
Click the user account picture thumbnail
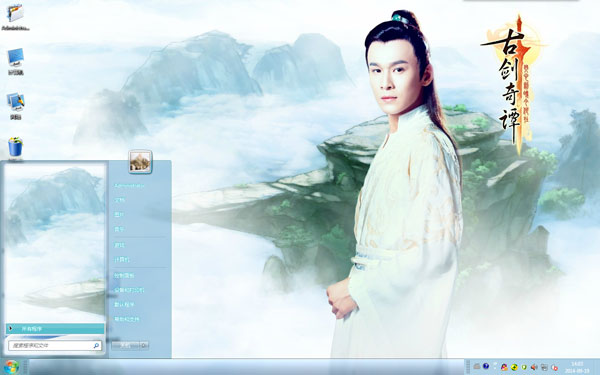click(x=140, y=161)
